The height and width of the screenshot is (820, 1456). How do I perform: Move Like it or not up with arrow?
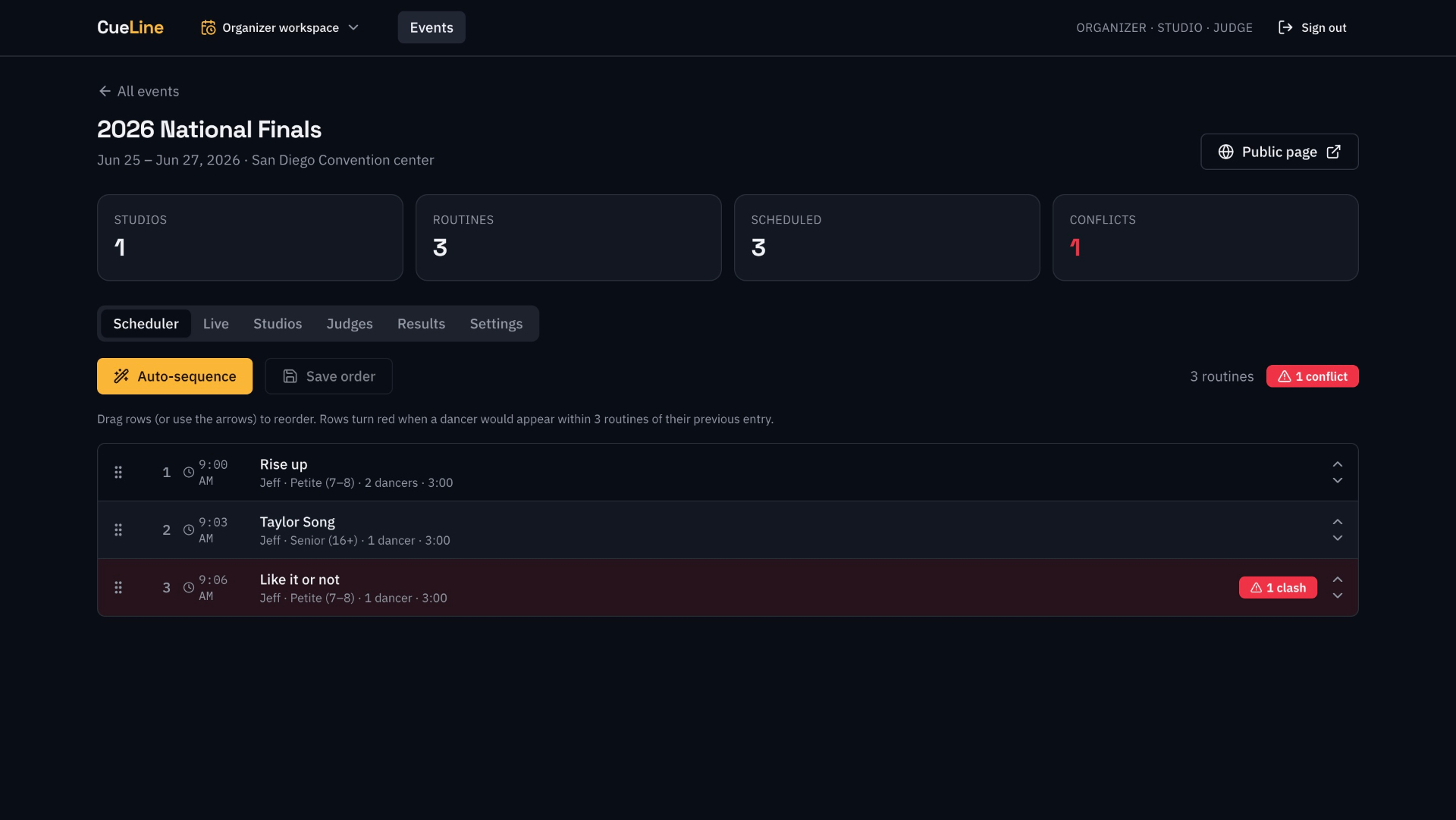(1338, 580)
